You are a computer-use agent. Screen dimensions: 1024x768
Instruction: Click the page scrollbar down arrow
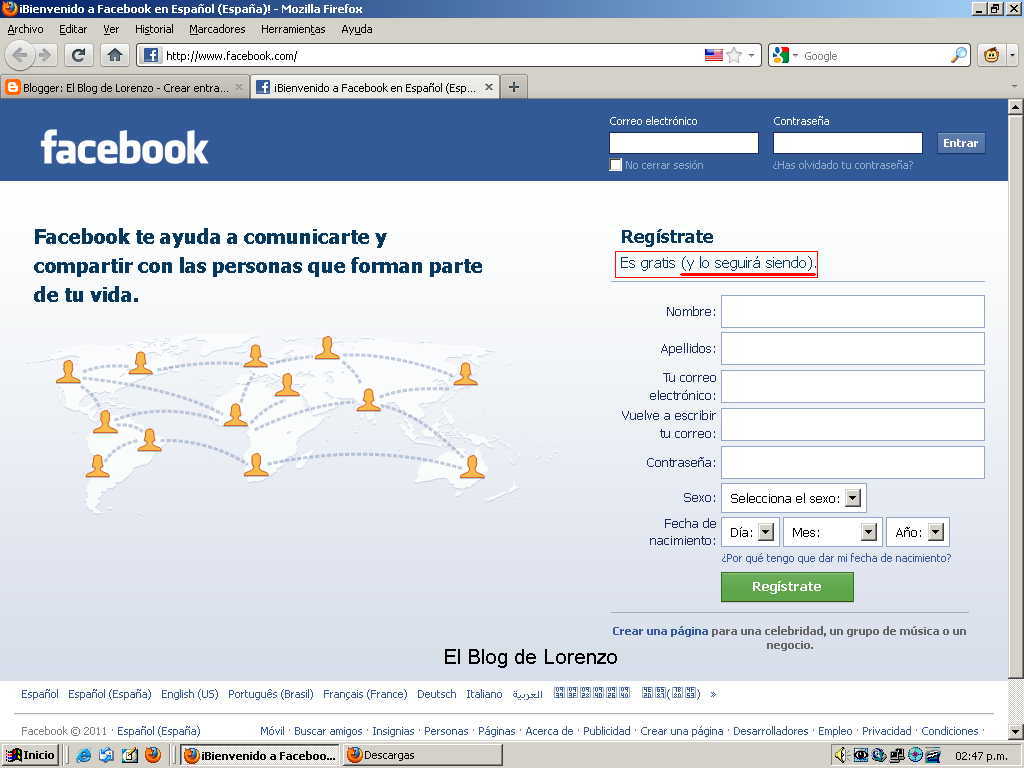tap(1016, 731)
